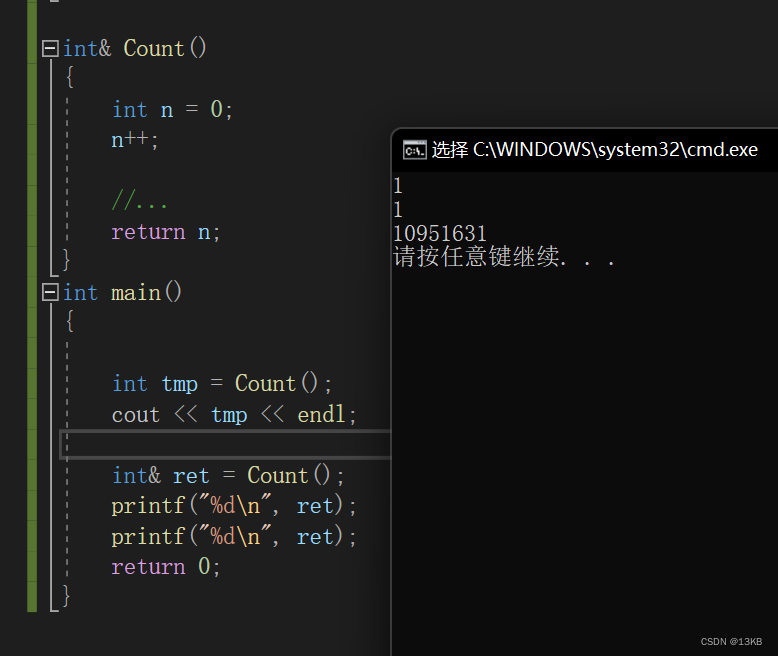
Task: Click the 'return n;' statement
Action: (166, 232)
